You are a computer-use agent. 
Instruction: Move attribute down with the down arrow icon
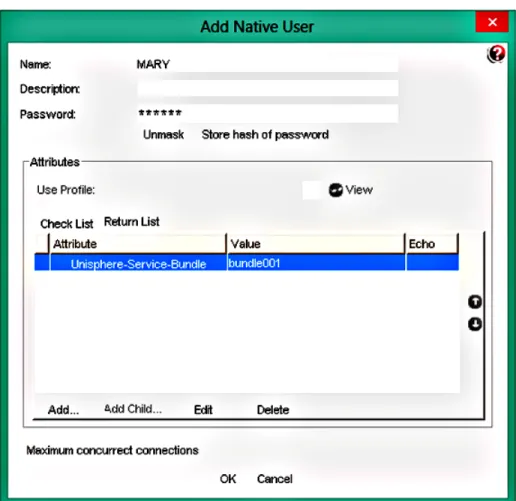475,324
